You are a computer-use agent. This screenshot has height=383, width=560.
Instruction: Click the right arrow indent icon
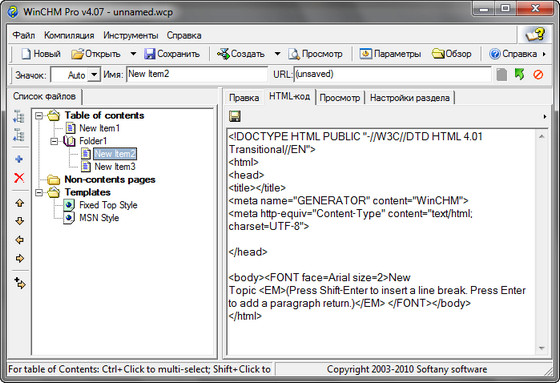20,258
